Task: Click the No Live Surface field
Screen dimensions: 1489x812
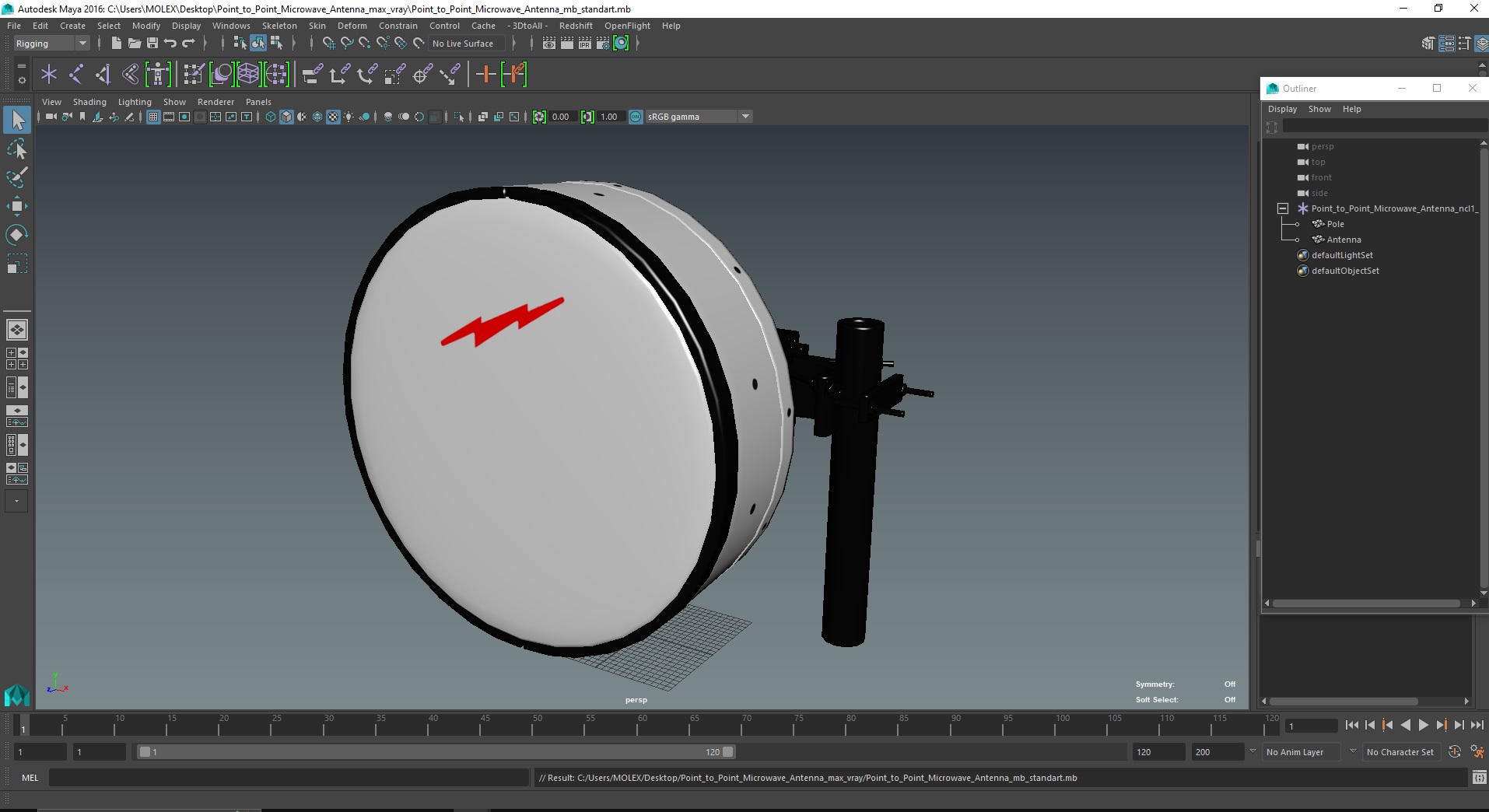Action: (x=468, y=44)
